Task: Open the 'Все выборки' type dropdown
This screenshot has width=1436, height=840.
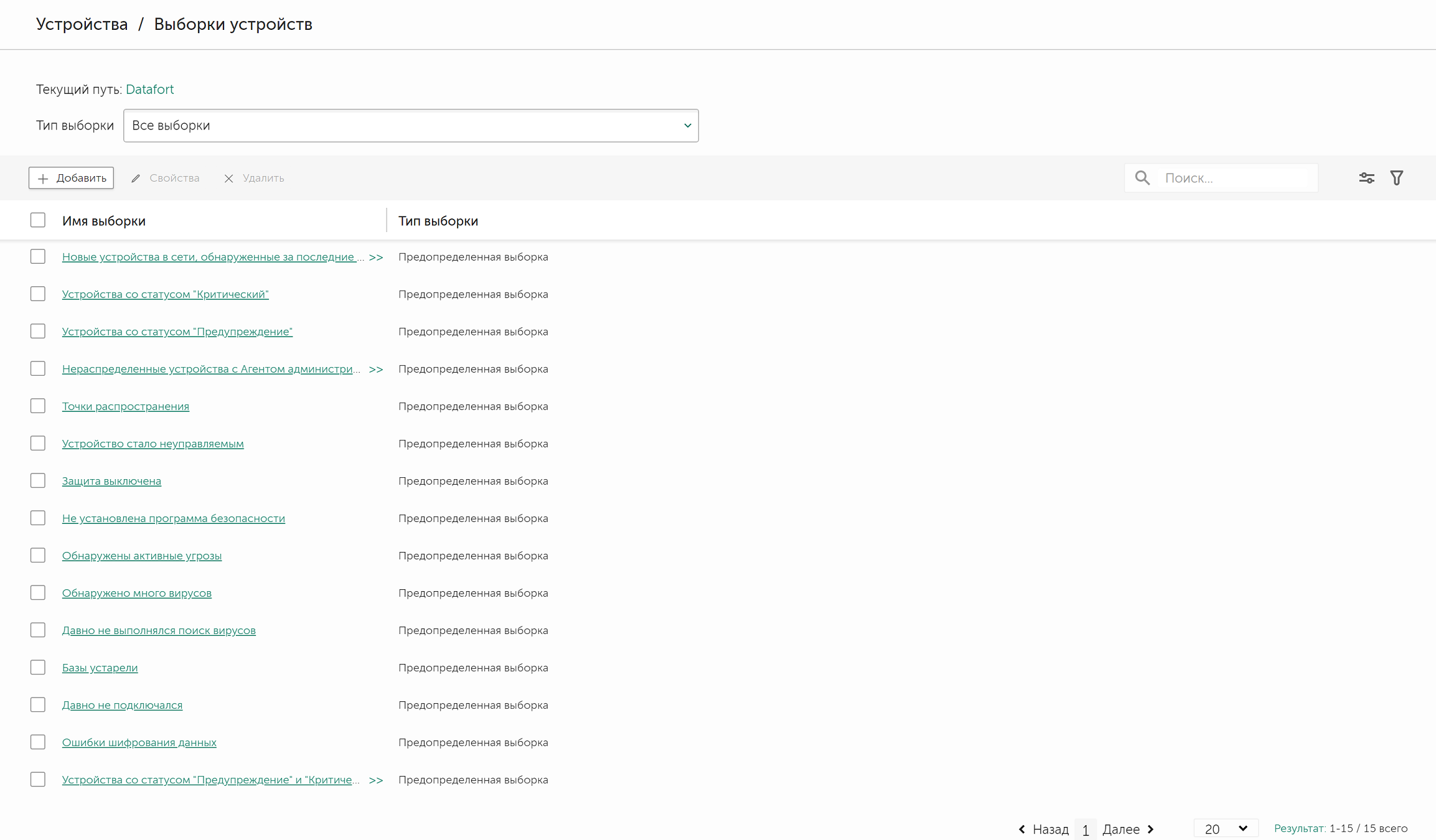Action: pyautogui.click(x=411, y=126)
